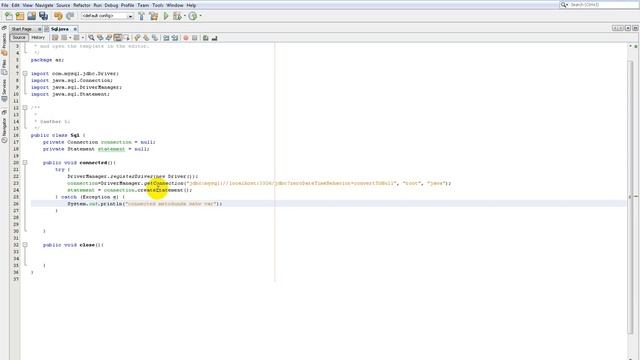
Task: Click "import java.sql.Statement;" line
Action: [x=70, y=94]
